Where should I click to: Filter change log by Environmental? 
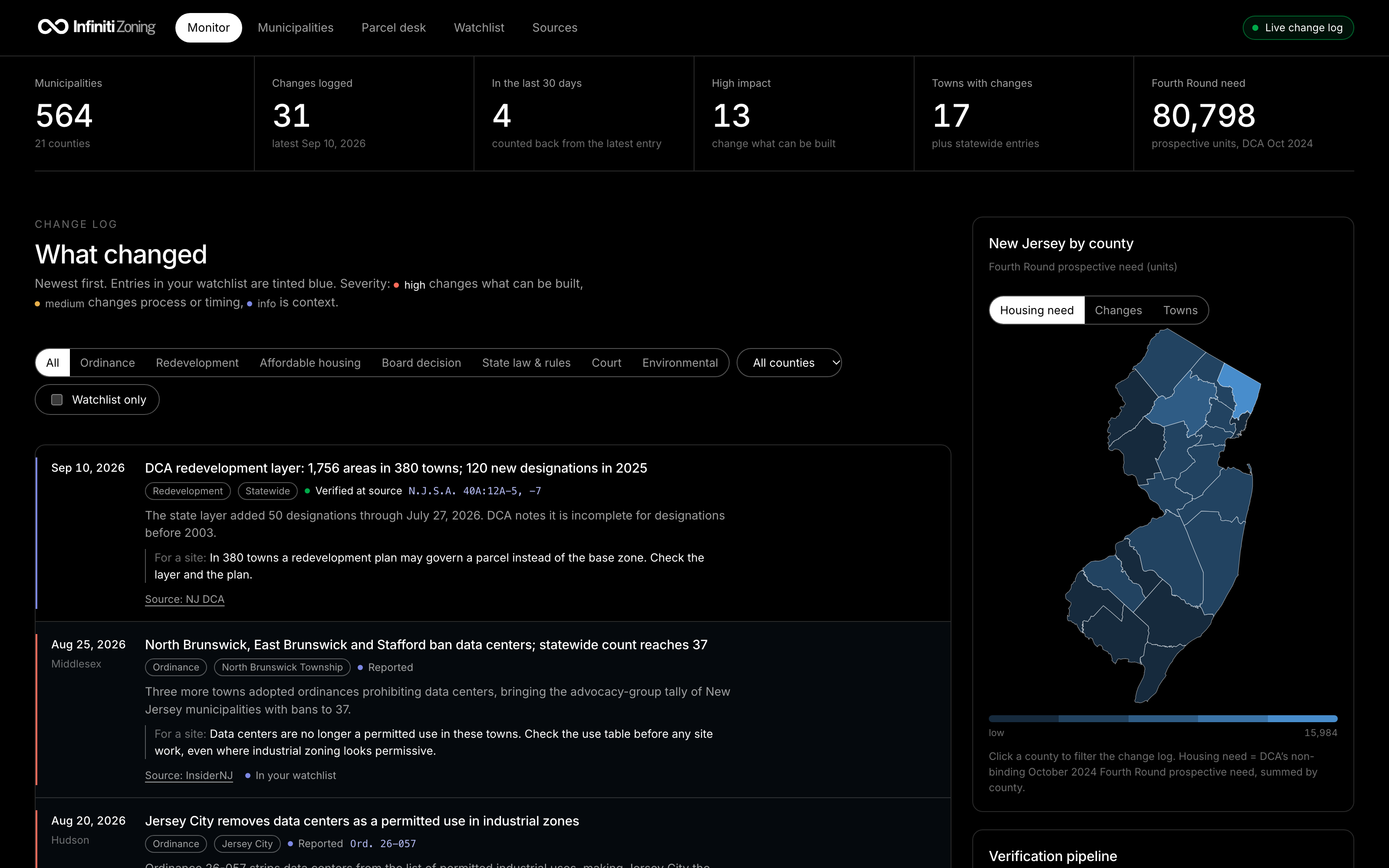[x=680, y=363]
